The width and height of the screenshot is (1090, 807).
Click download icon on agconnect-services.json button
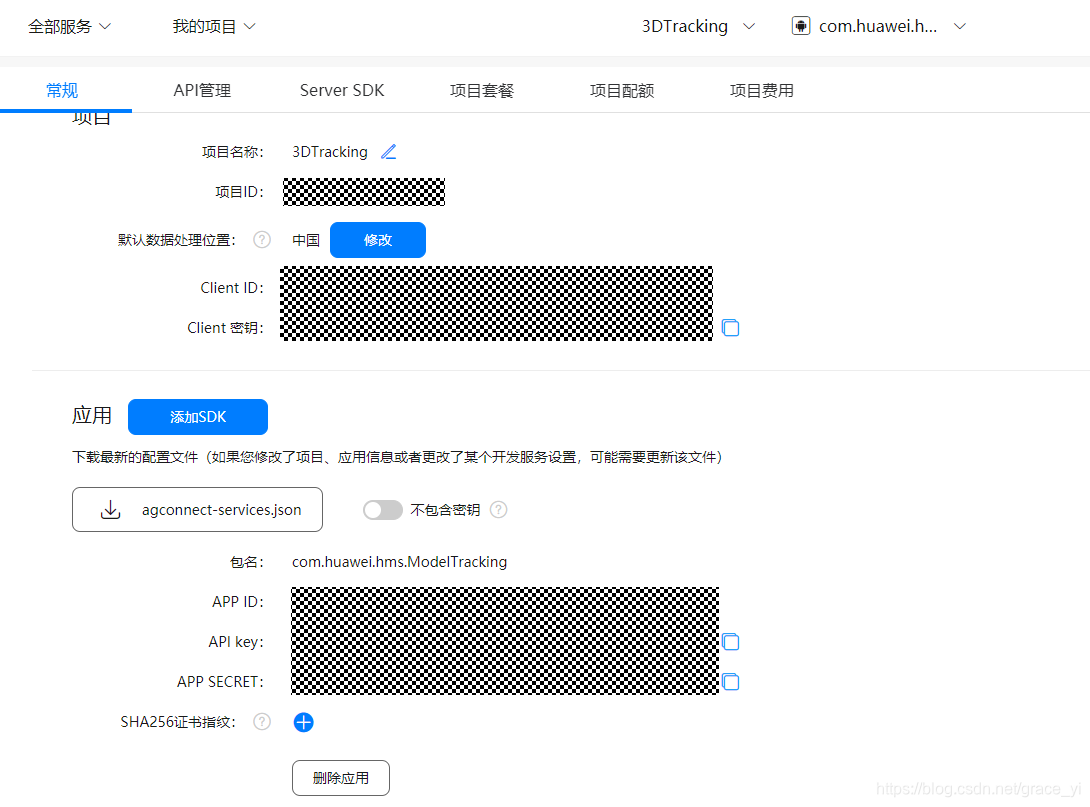(111, 510)
